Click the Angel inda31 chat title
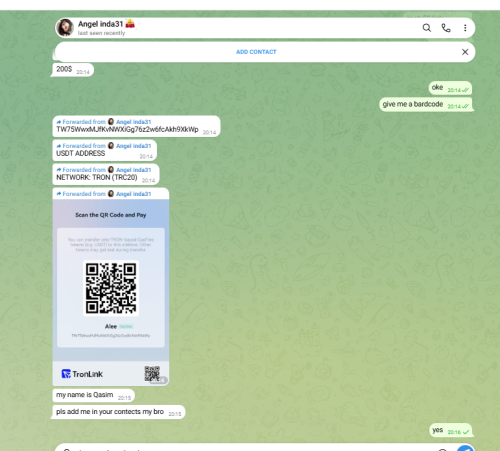This screenshot has width=500, height=451. (x=101, y=24)
